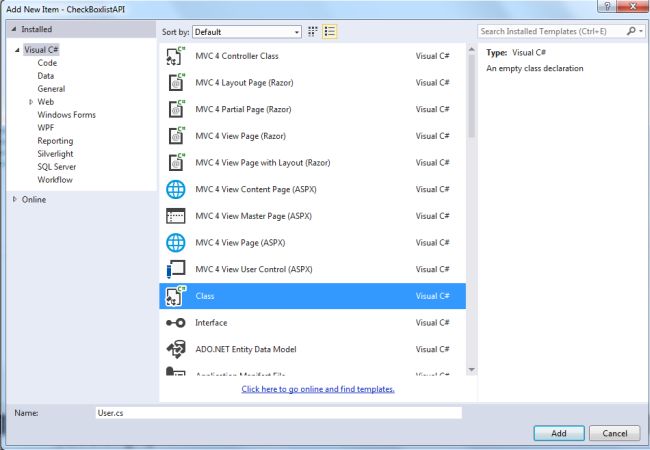Click the MVC 4 View Master Page icon
Screen dimensions: 650x450
tap(176, 216)
